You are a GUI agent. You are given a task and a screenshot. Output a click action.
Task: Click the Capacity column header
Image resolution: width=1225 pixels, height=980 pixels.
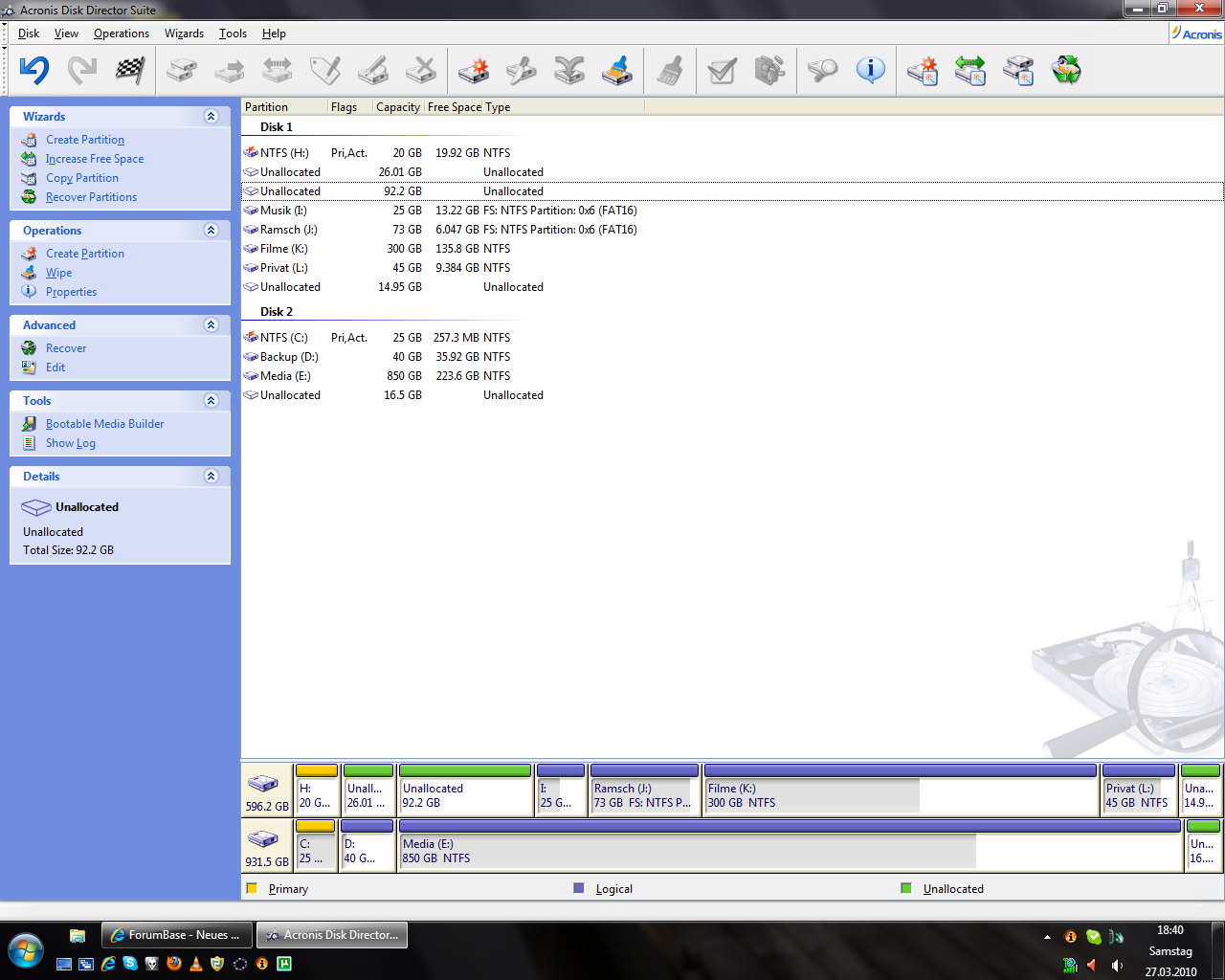(398, 107)
